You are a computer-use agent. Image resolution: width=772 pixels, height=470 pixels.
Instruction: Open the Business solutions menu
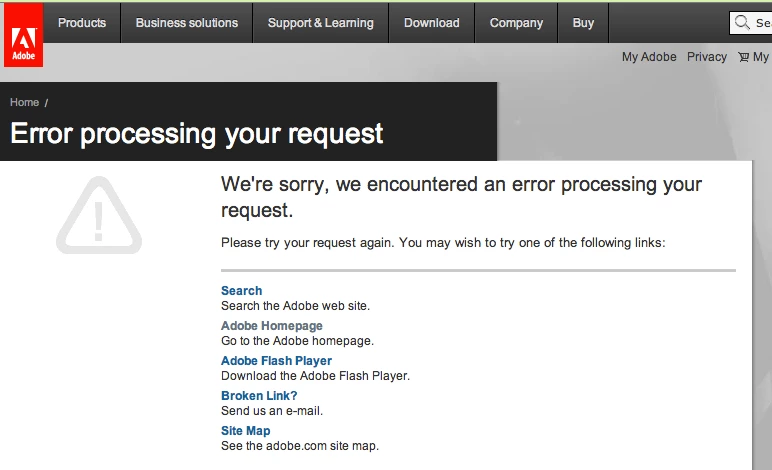pyautogui.click(x=187, y=23)
